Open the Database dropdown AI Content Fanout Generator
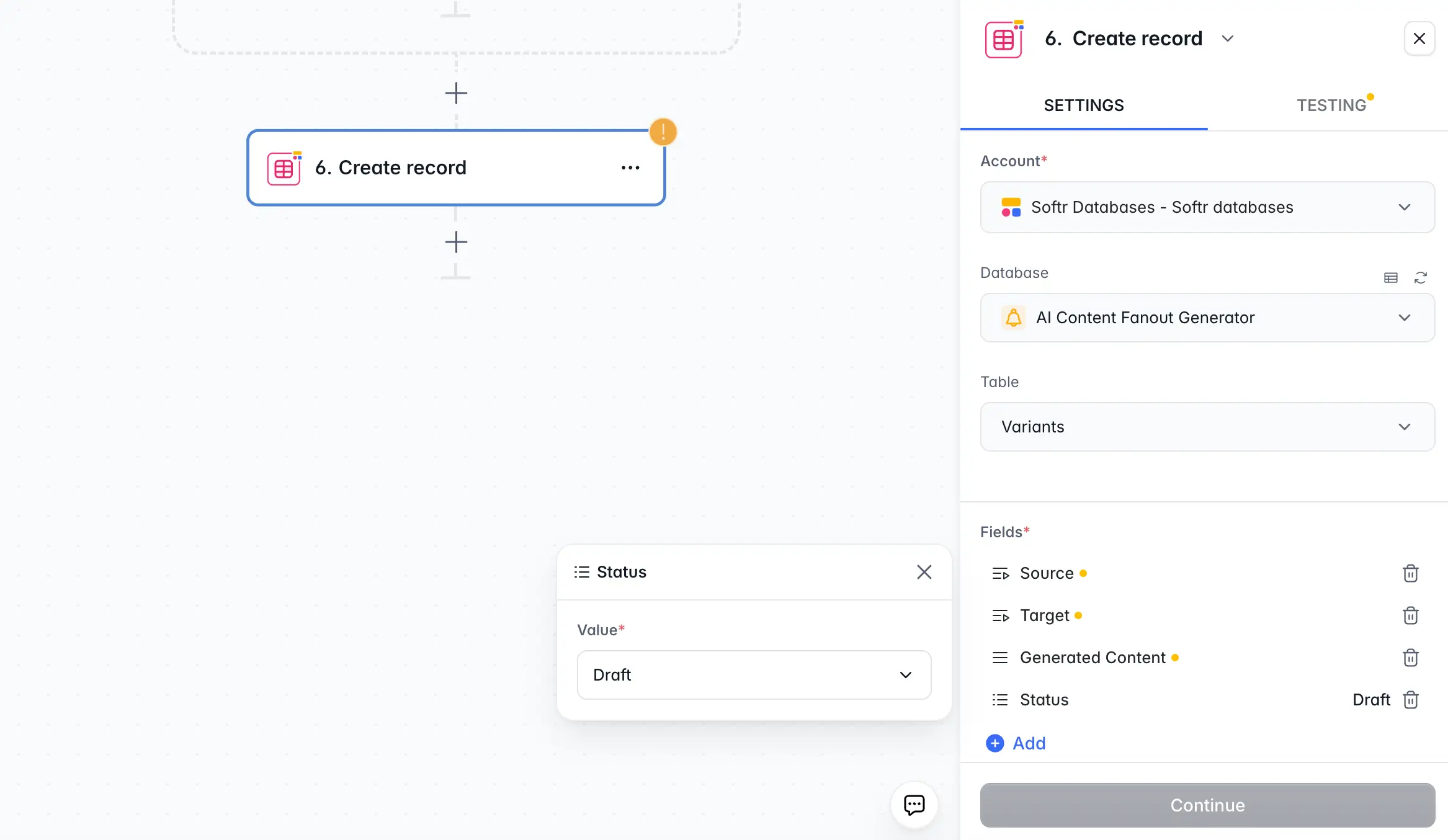The width and height of the screenshot is (1448, 840). tap(1207, 318)
